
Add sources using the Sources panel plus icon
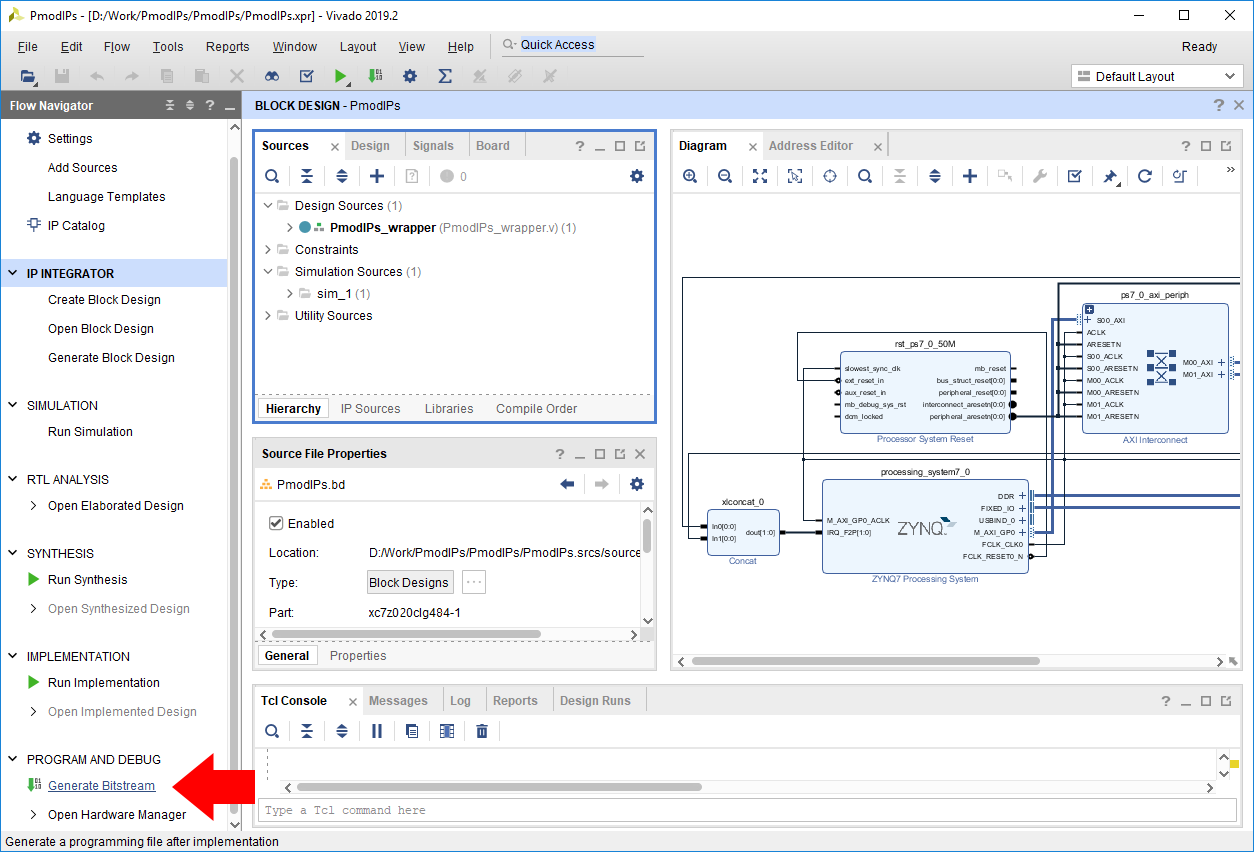[377, 176]
